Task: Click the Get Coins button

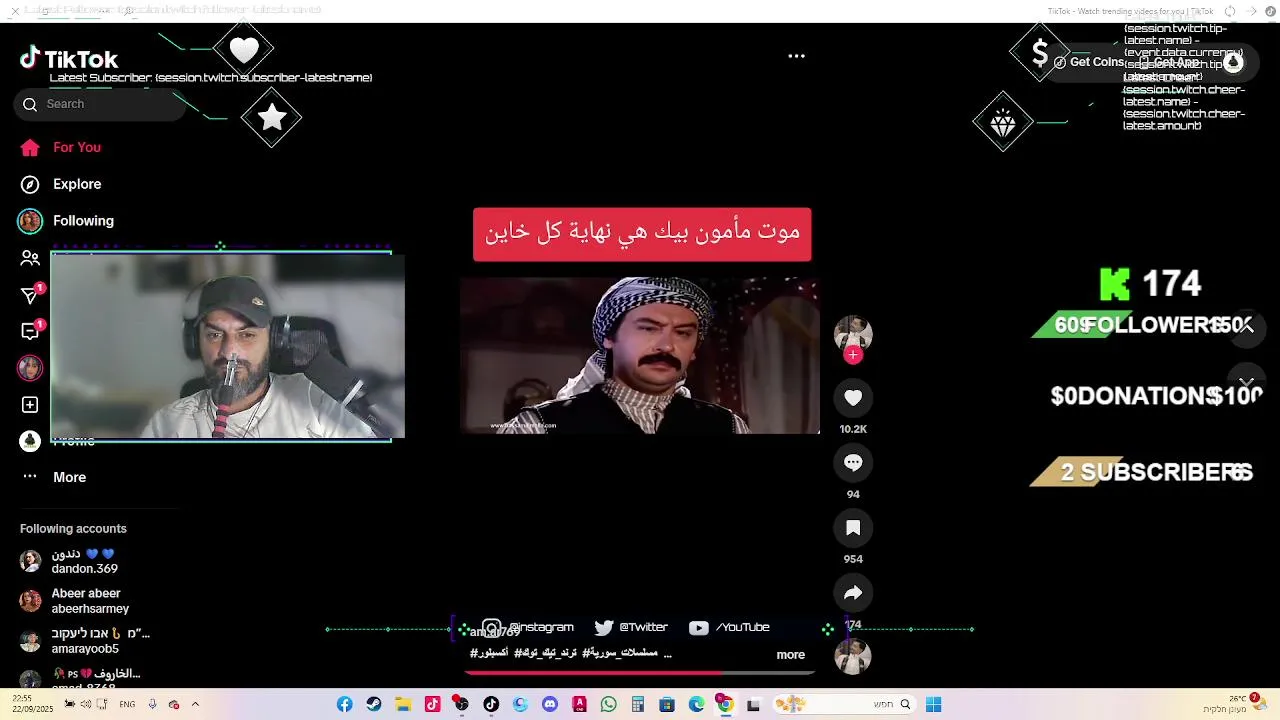Action: 1089,62
